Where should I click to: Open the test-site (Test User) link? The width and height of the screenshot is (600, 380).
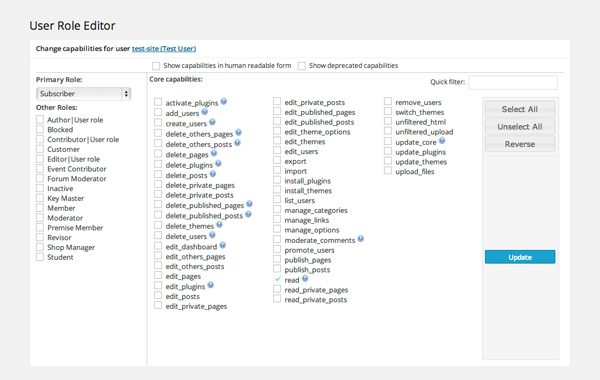[164, 49]
